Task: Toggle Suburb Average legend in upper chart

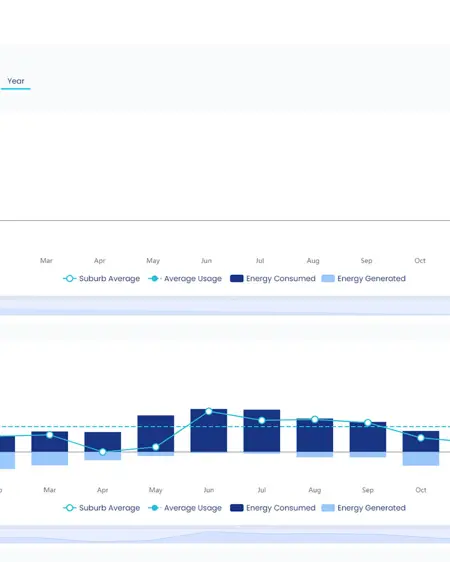Action: click(x=101, y=278)
